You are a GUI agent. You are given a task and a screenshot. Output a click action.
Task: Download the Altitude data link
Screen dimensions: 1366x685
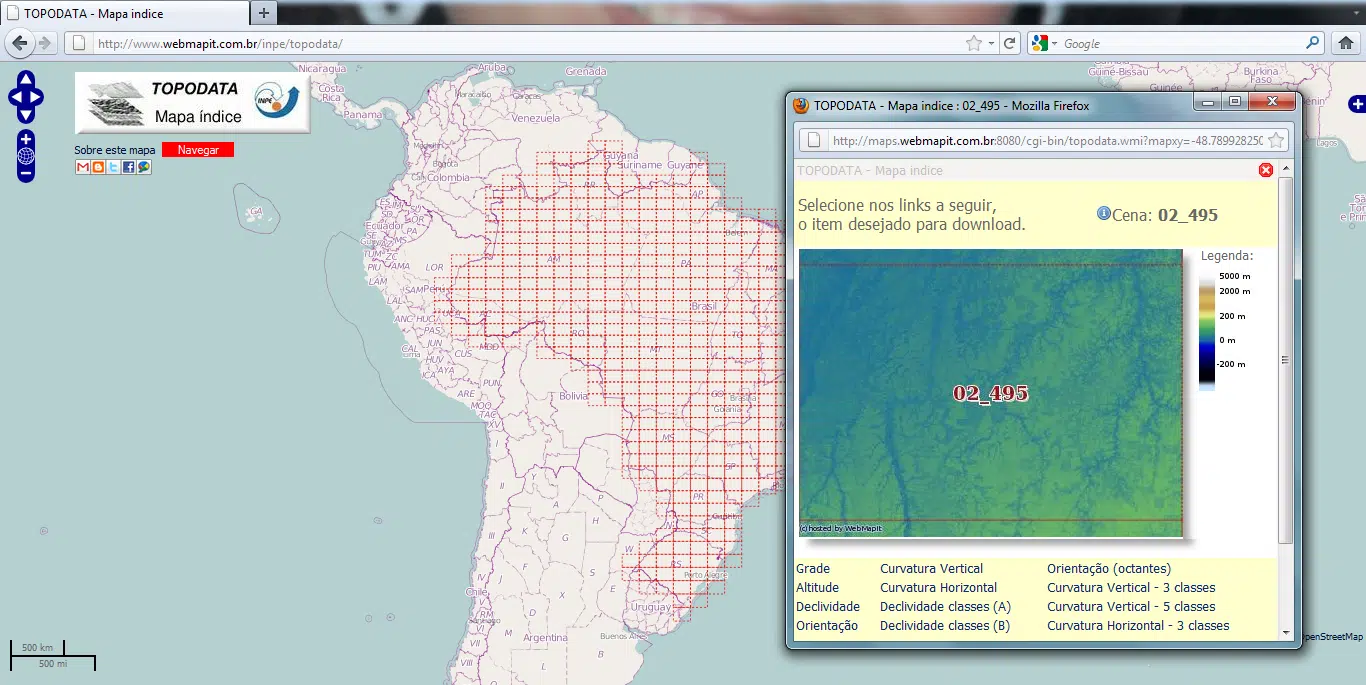point(817,588)
